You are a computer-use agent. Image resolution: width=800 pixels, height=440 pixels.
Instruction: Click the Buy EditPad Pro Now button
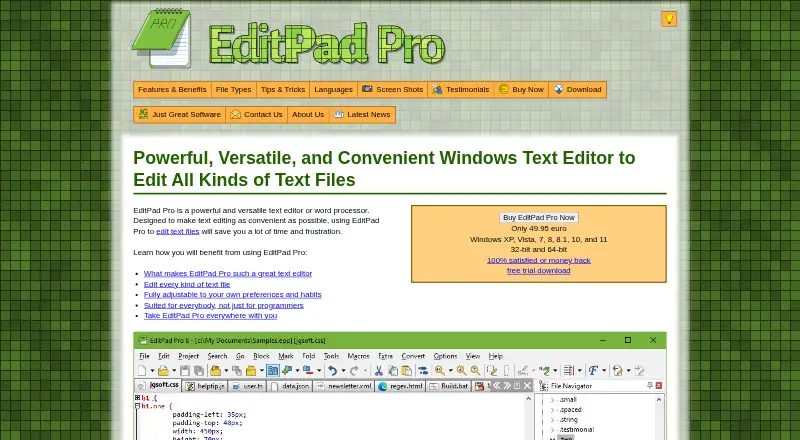coord(539,217)
